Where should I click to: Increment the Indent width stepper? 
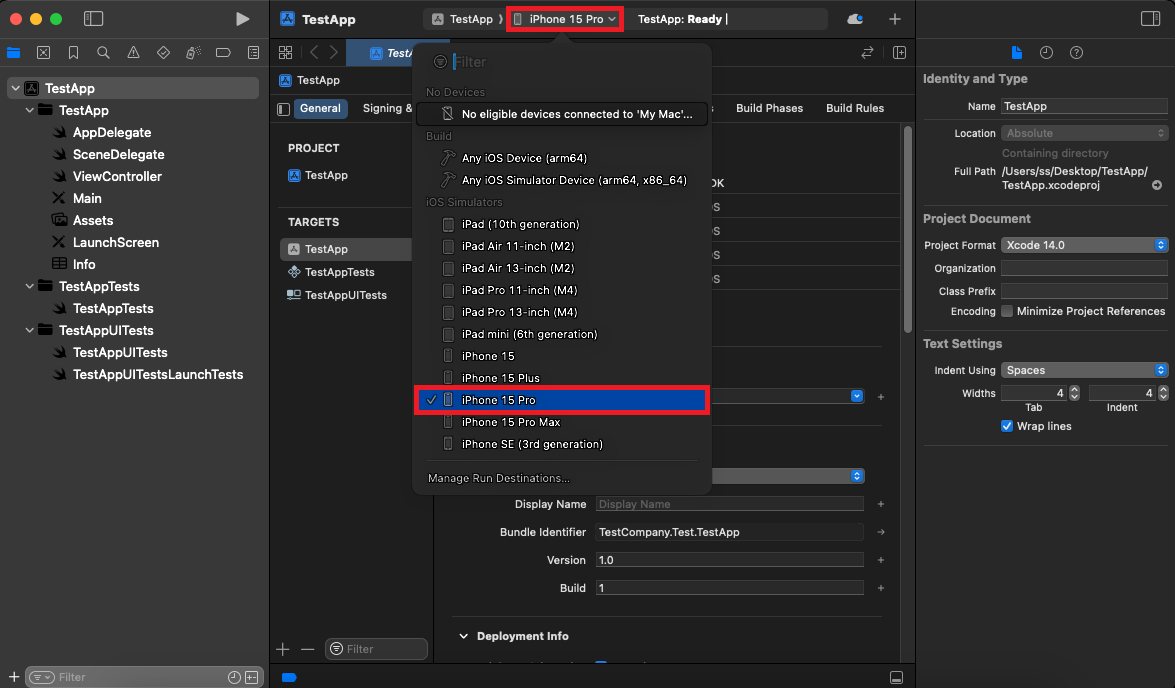tap(1163, 389)
